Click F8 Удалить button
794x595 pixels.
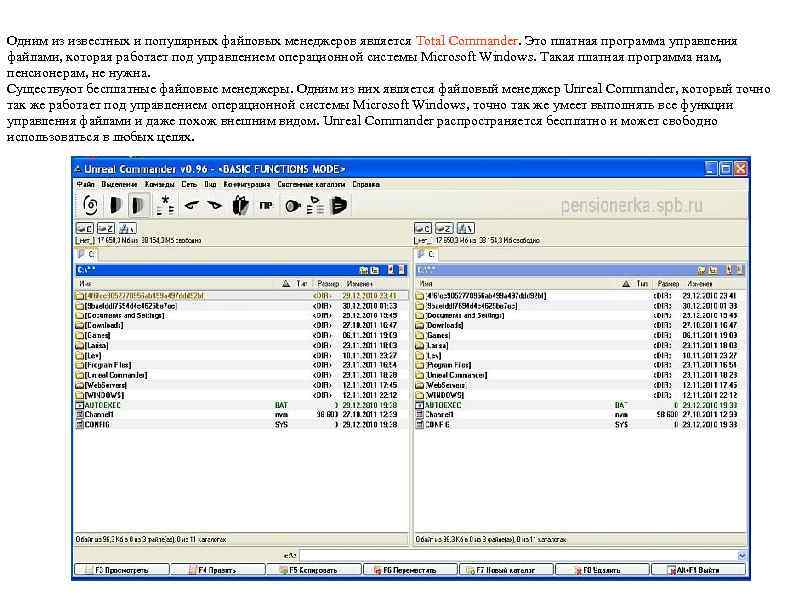coord(603,570)
